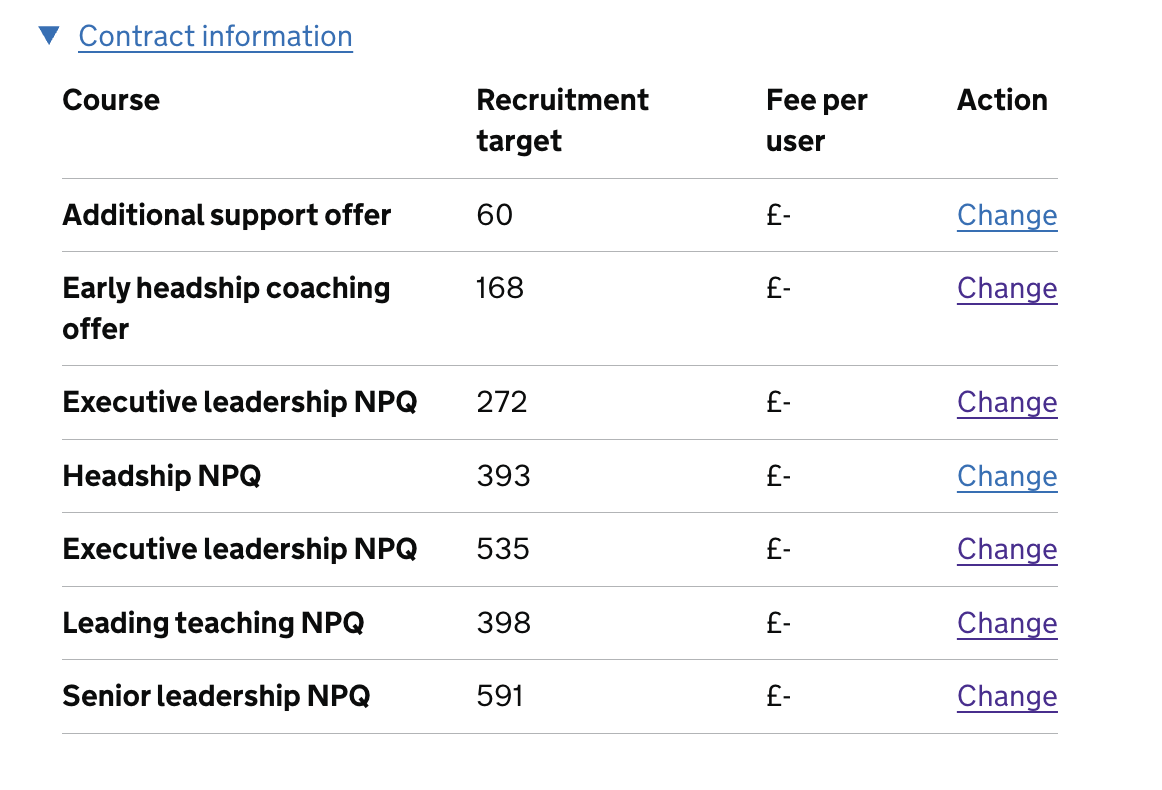Image resolution: width=1162 pixels, height=790 pixels.
Task: Change the Senior leadership NPQ contract
Action: (1007, 696)
